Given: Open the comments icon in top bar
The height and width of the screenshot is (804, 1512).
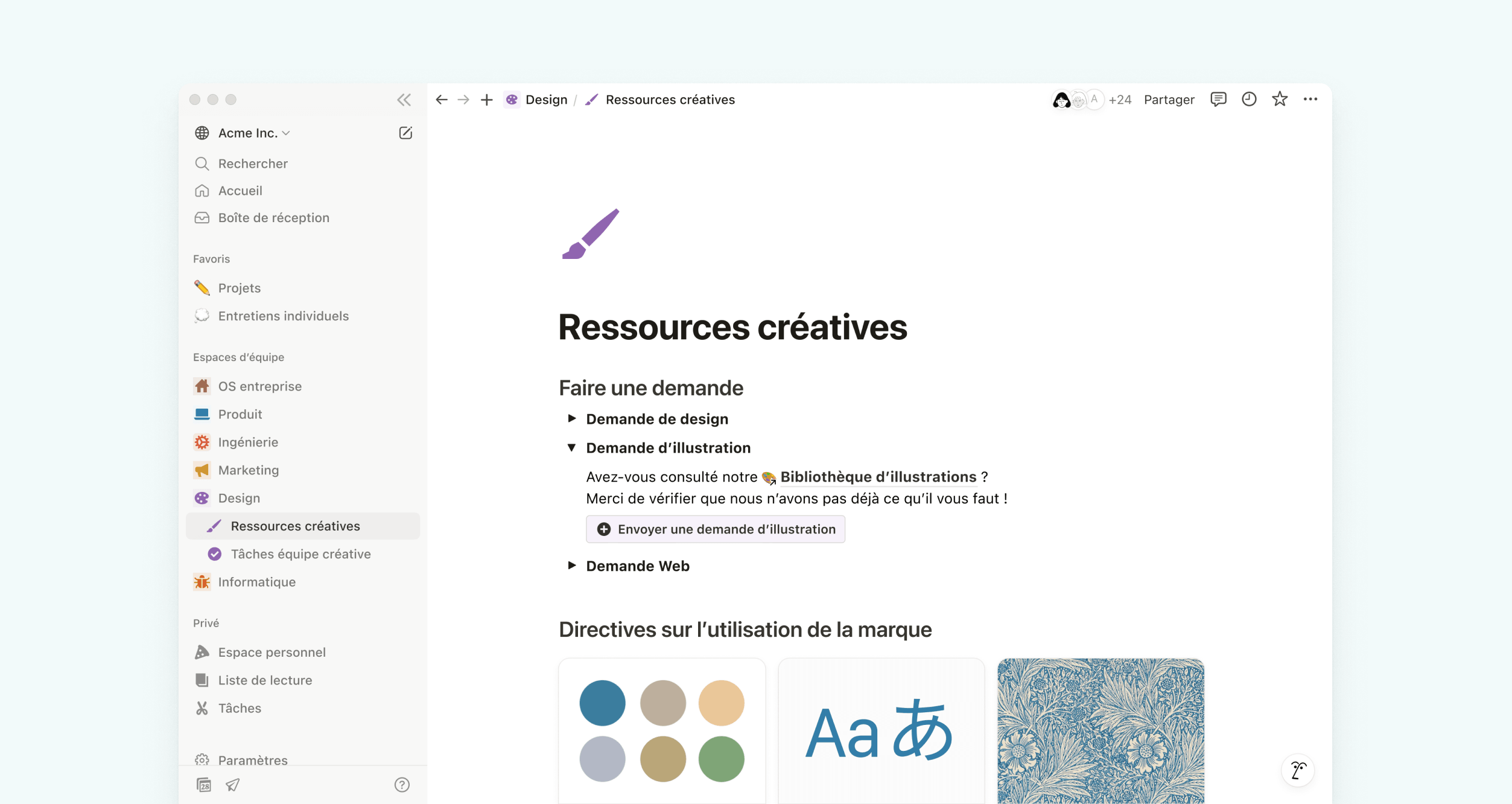Looking at the screenshot, I should pos(1218,99).
